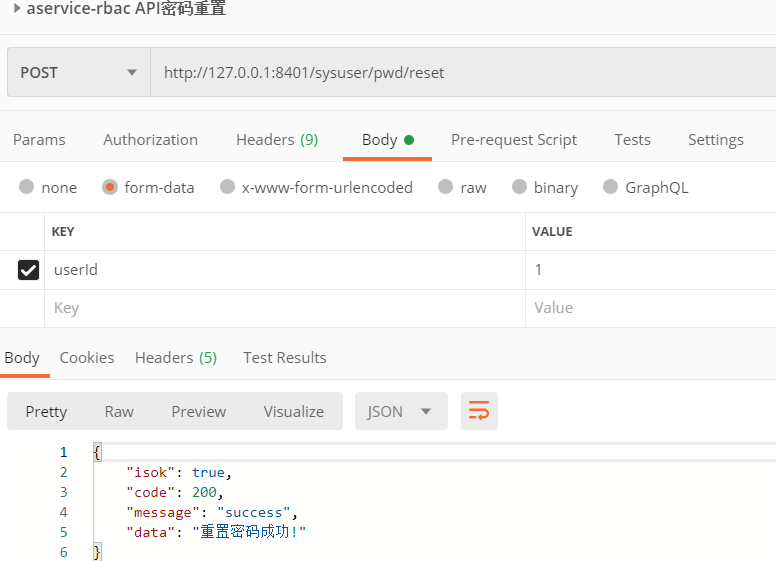Open the request Headers (9) tab

(x=277, y=140)
